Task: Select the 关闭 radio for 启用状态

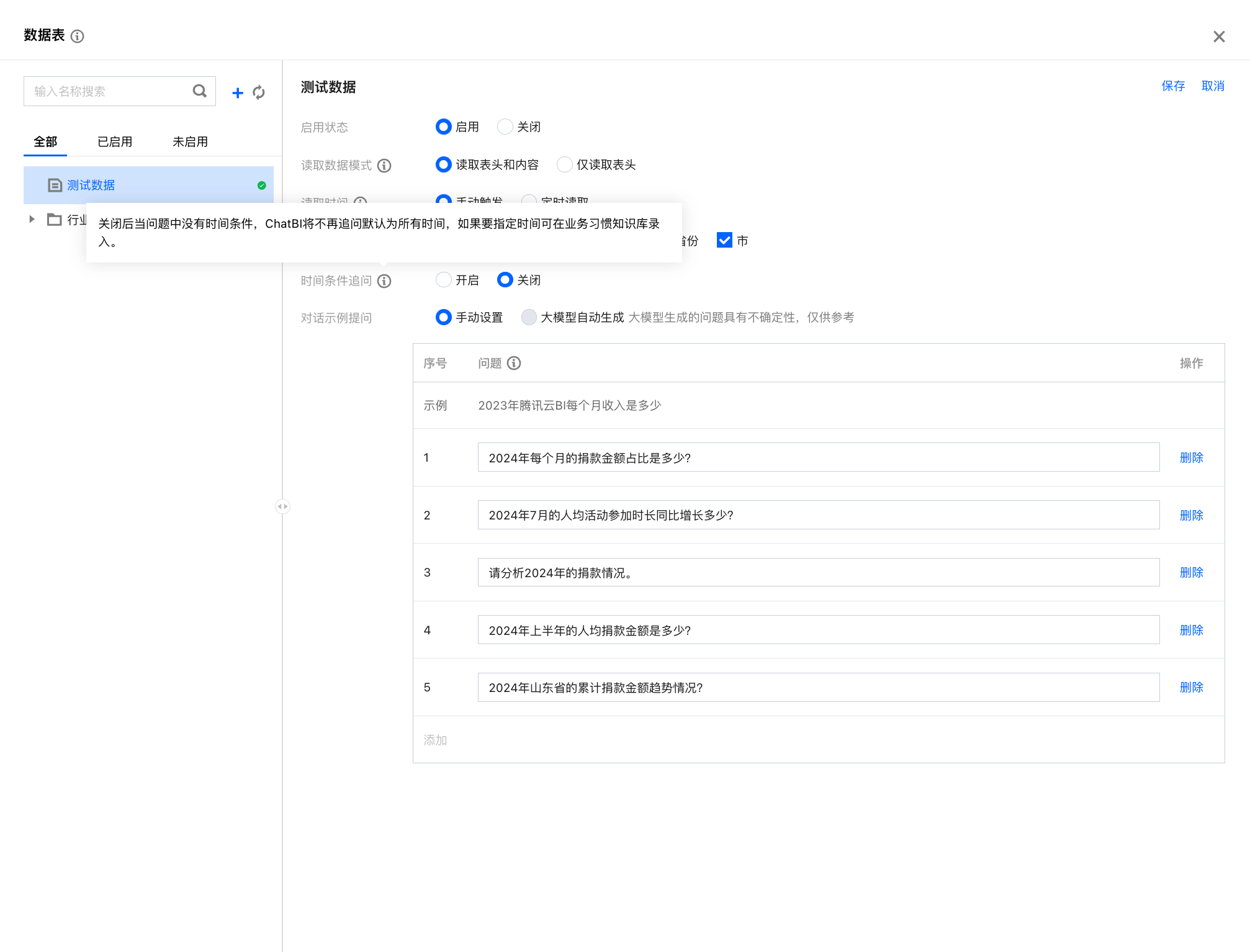Action: (505, 127)
